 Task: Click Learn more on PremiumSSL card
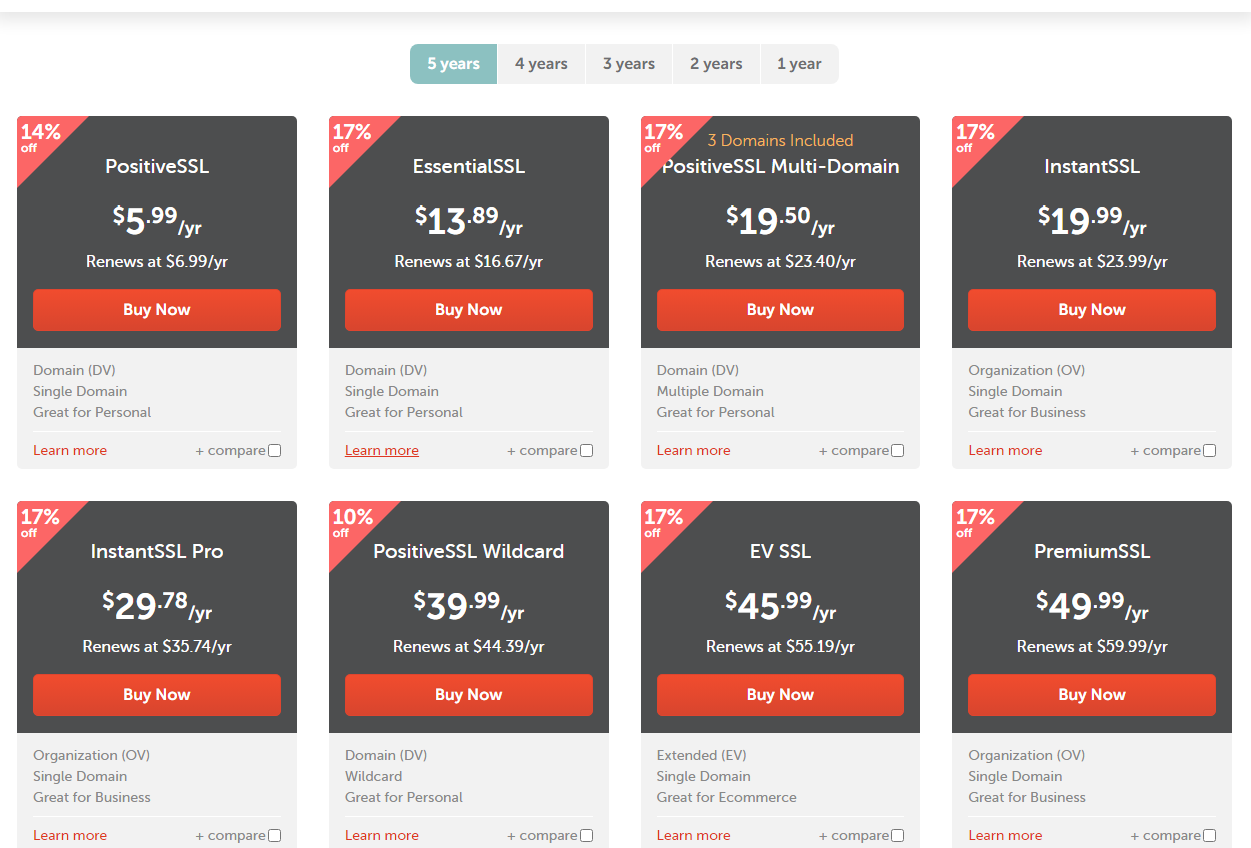click(x=1005, y=836)
